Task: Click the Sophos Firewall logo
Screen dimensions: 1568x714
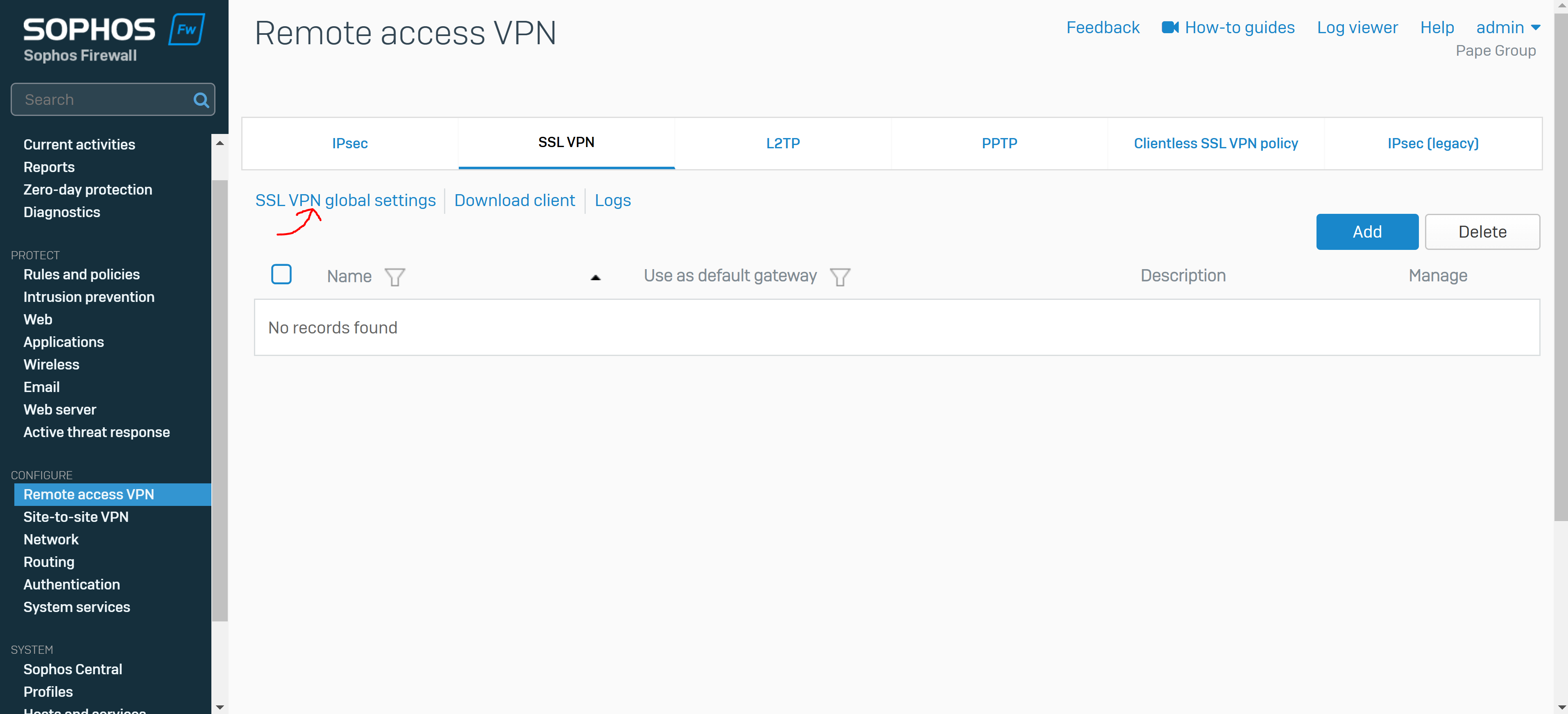Action: 114,39
